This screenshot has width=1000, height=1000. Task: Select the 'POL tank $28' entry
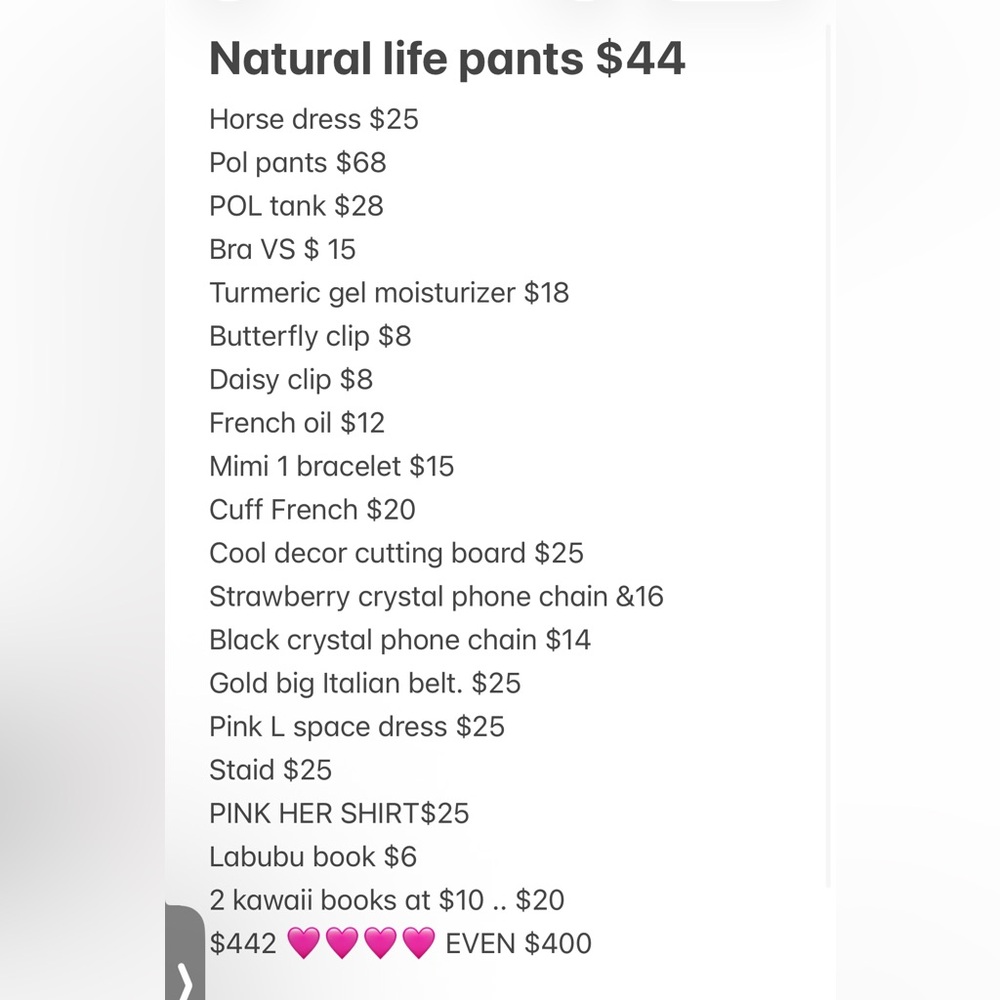(296, 206)
